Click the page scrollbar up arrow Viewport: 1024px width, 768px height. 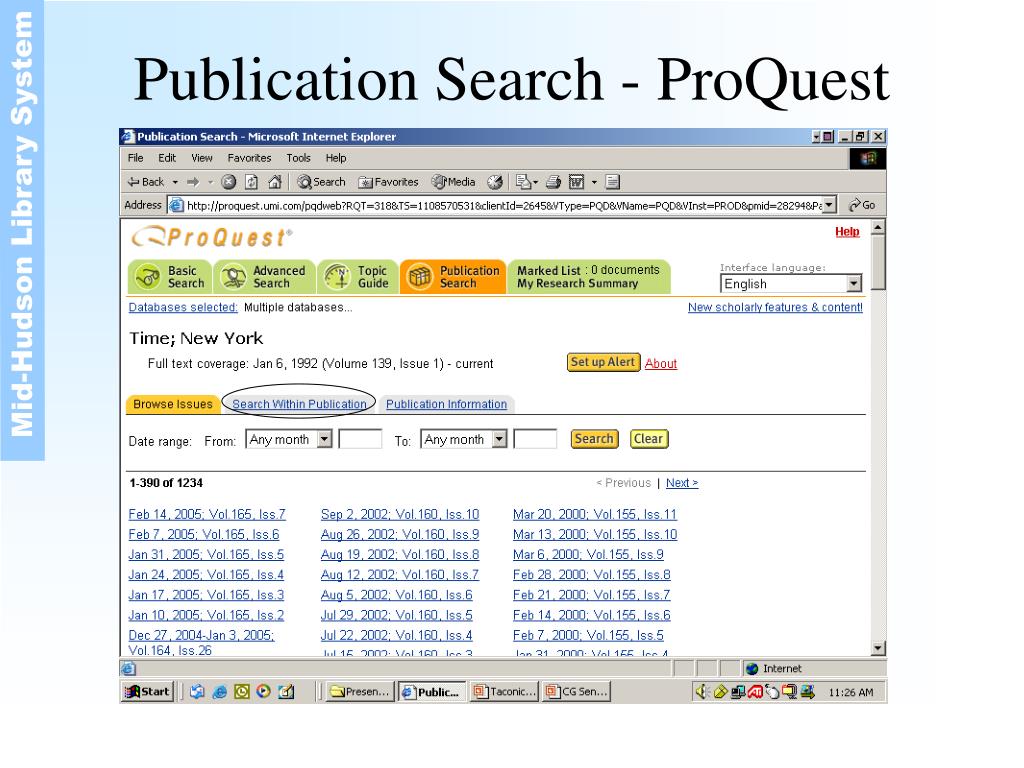click(878, 228)
